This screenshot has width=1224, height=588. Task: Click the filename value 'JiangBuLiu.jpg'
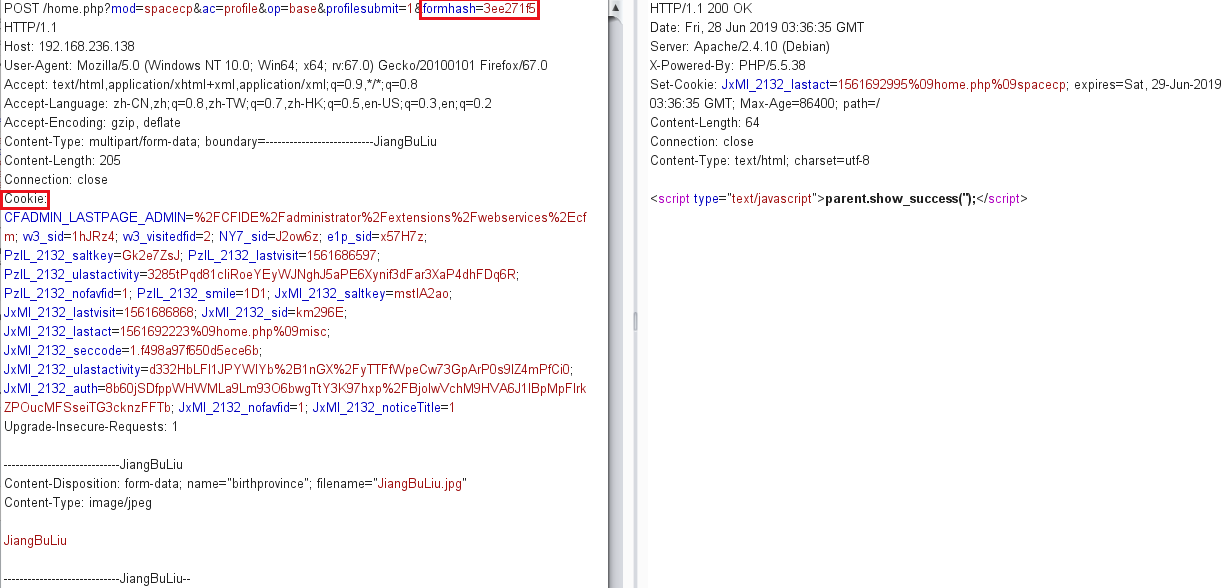click(x=421, y=483)
